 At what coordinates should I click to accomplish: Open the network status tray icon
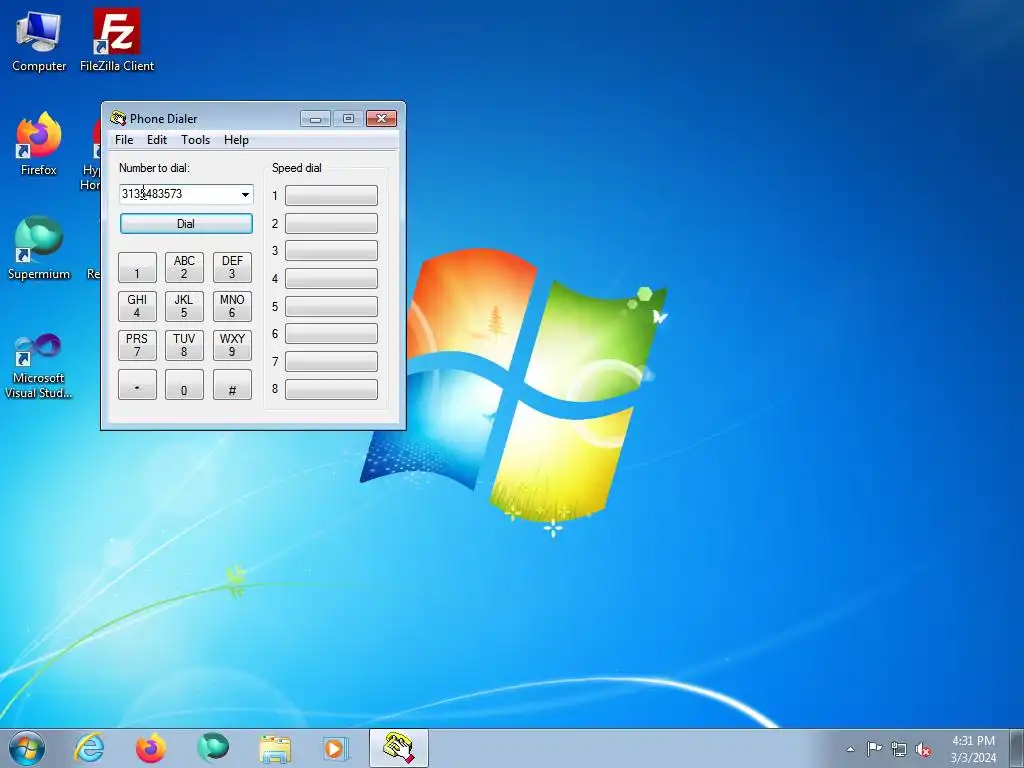click(x=899, y=749)
